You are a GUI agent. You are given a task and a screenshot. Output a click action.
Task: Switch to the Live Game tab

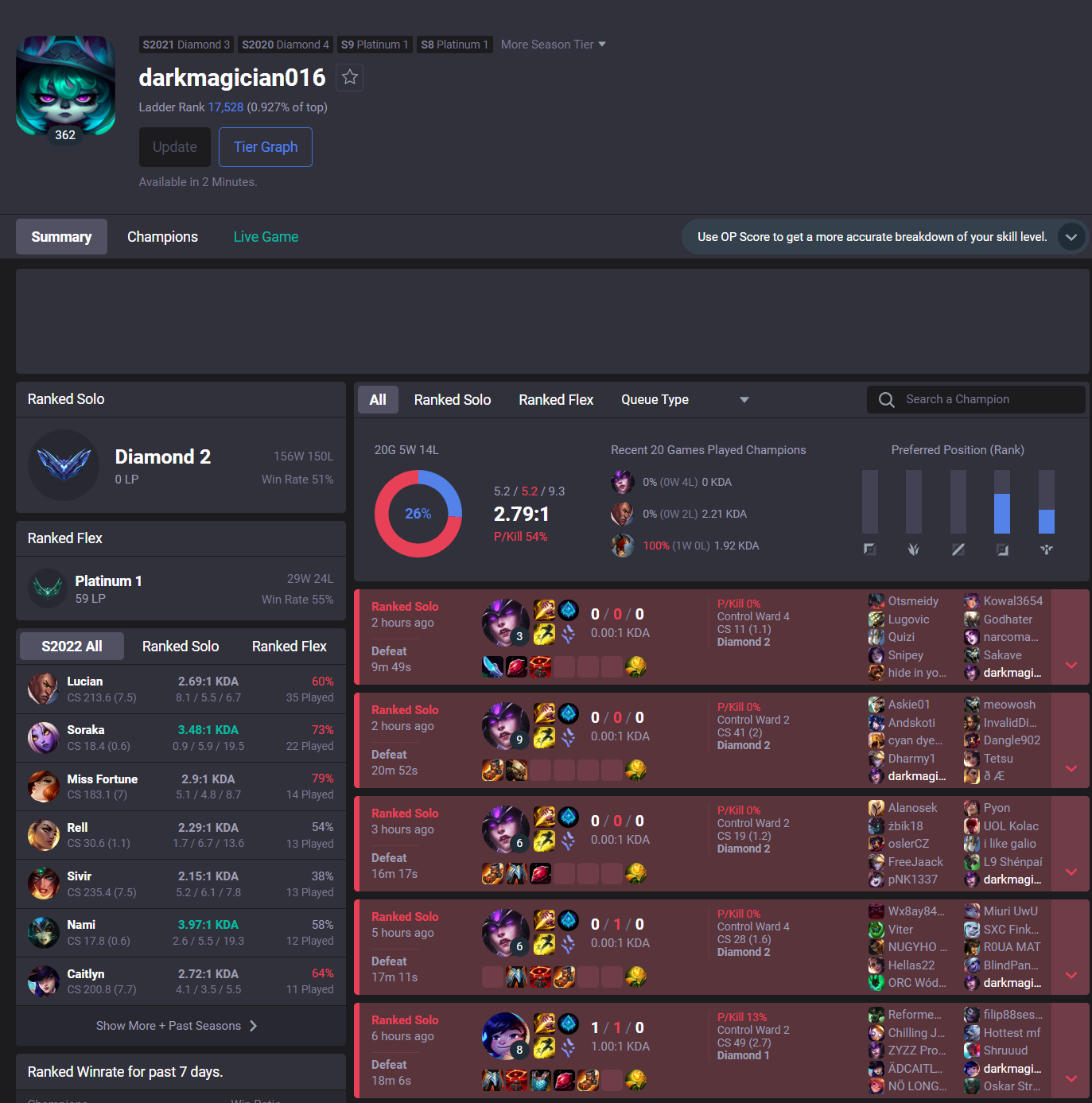click(x=266, y=237)
